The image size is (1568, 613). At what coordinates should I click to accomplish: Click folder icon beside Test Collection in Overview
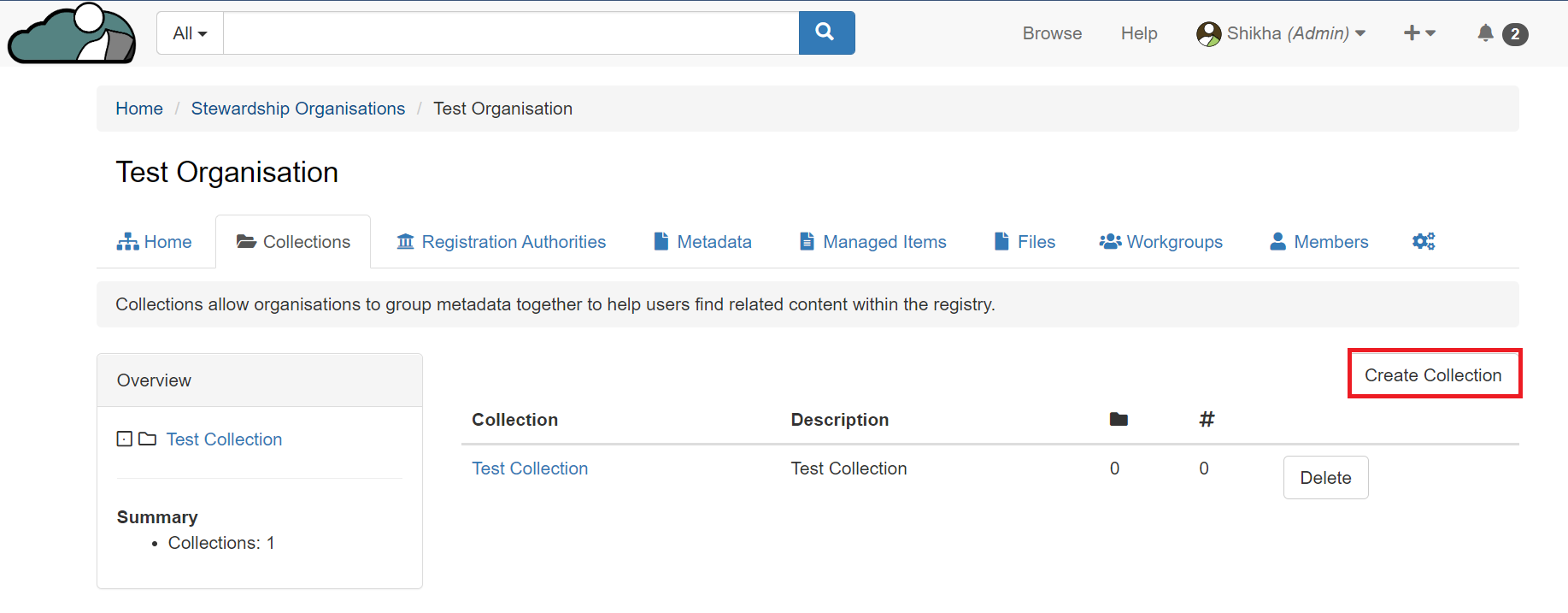click(148, 439)
